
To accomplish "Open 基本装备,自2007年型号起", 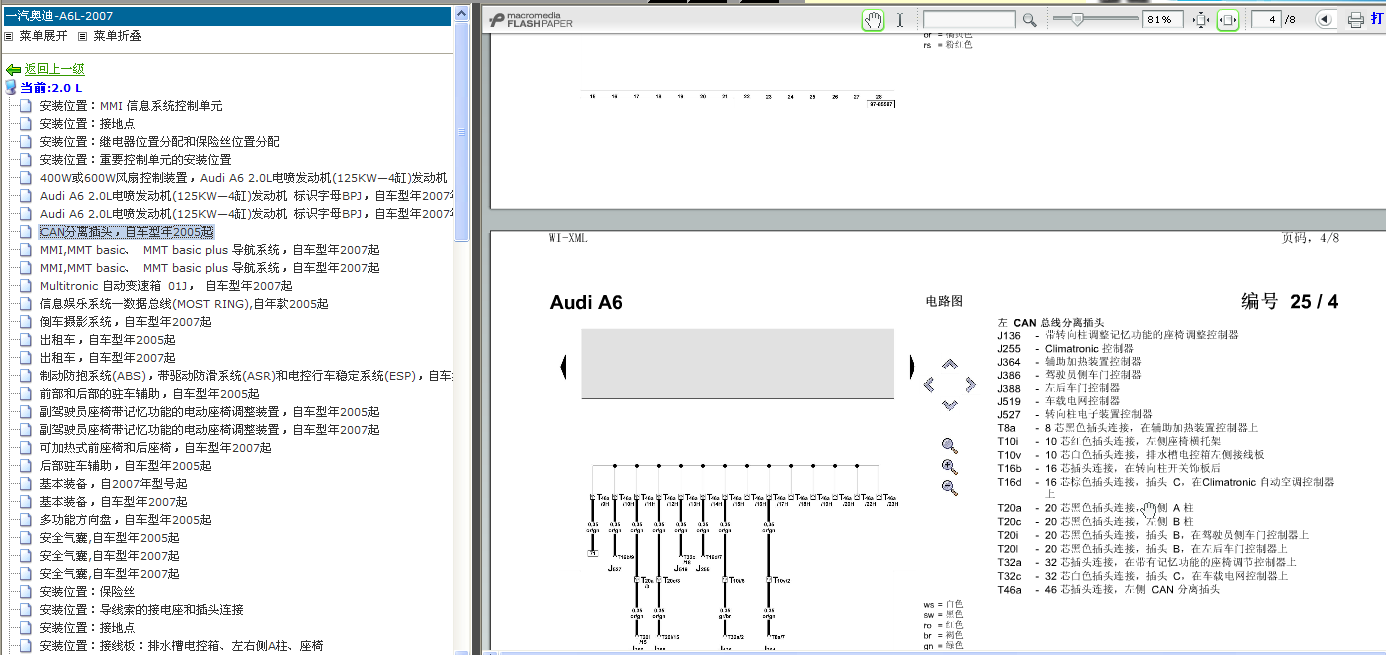I will 114,484.
